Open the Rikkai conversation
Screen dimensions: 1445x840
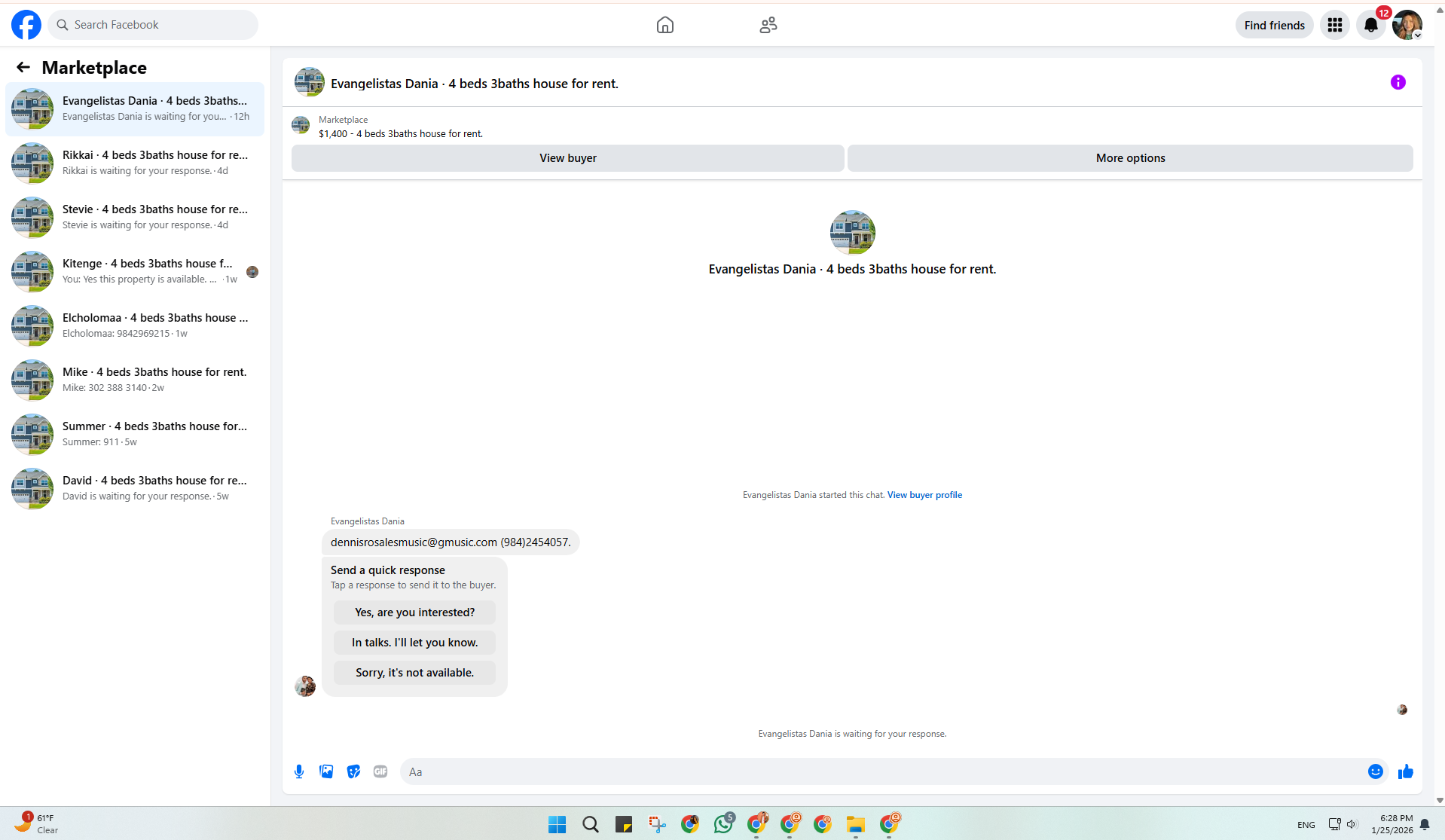[135, 163]
